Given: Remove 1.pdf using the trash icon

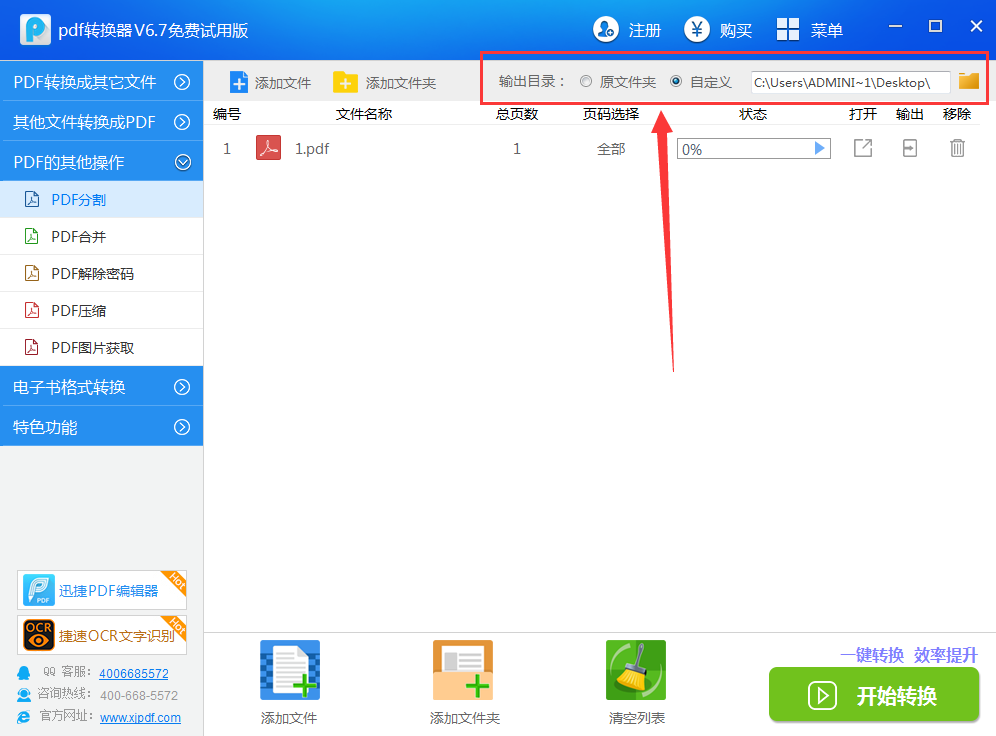Looking at the screenshot, I should 956,147.
